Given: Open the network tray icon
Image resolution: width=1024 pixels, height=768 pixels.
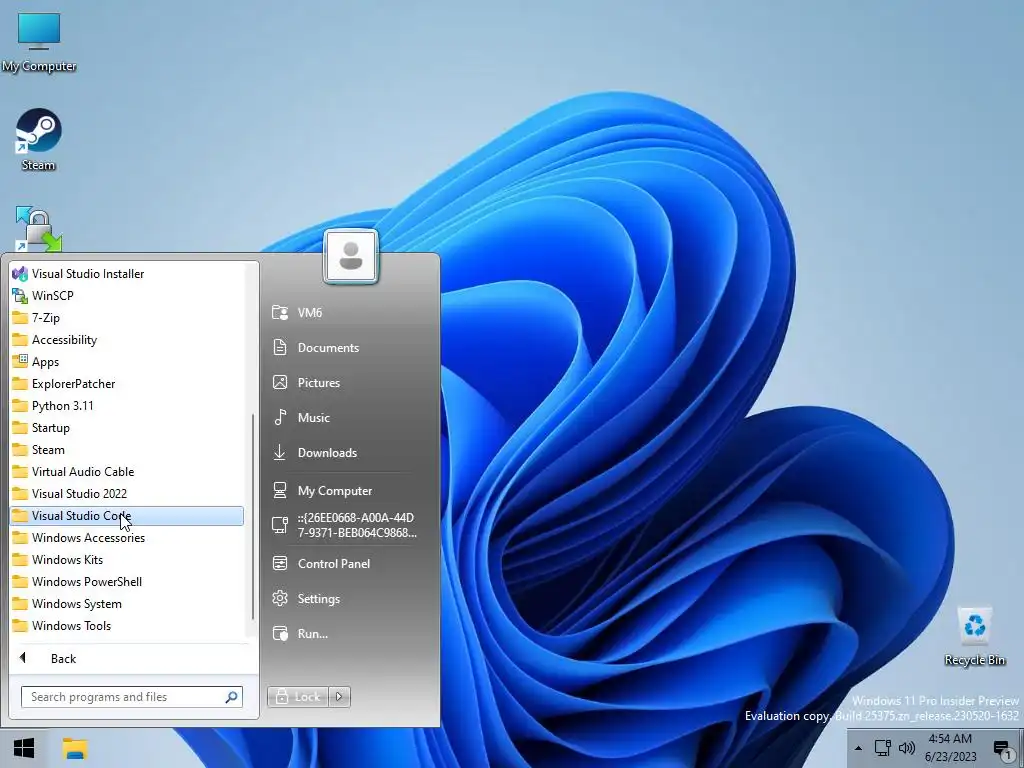Looking at the screenshot, I should click(883, 748).
